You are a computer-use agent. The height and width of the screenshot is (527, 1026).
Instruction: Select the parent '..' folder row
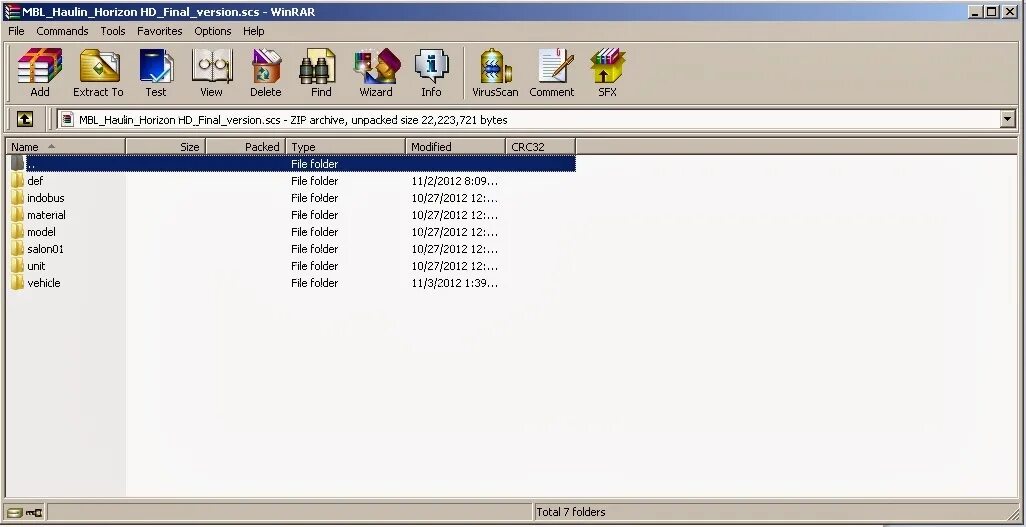point(292,164)
